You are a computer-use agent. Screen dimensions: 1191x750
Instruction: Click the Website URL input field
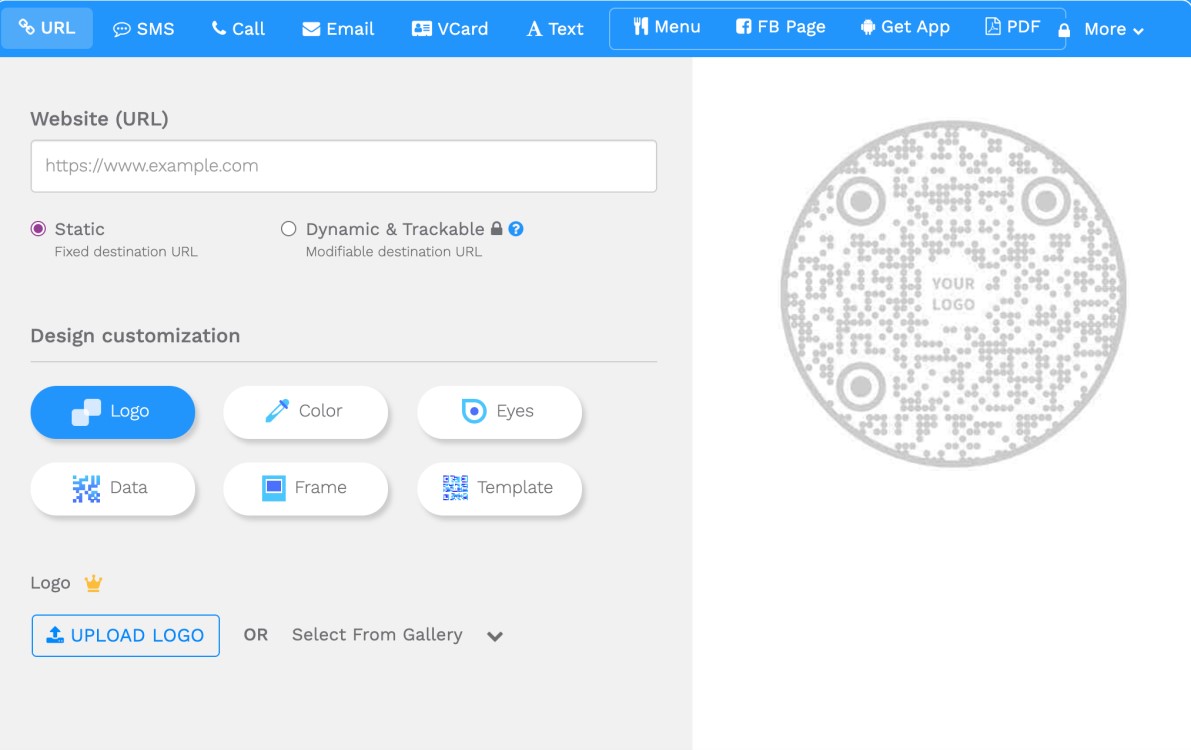tap(343, 166)
